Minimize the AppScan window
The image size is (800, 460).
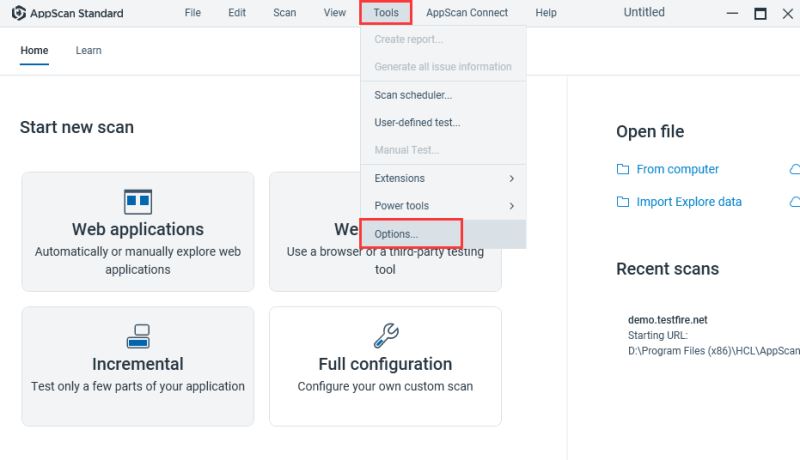tap(732, 13)
